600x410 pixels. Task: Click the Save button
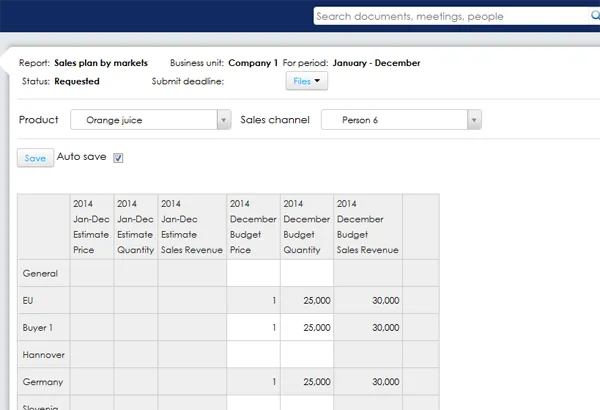coord(35,158)
